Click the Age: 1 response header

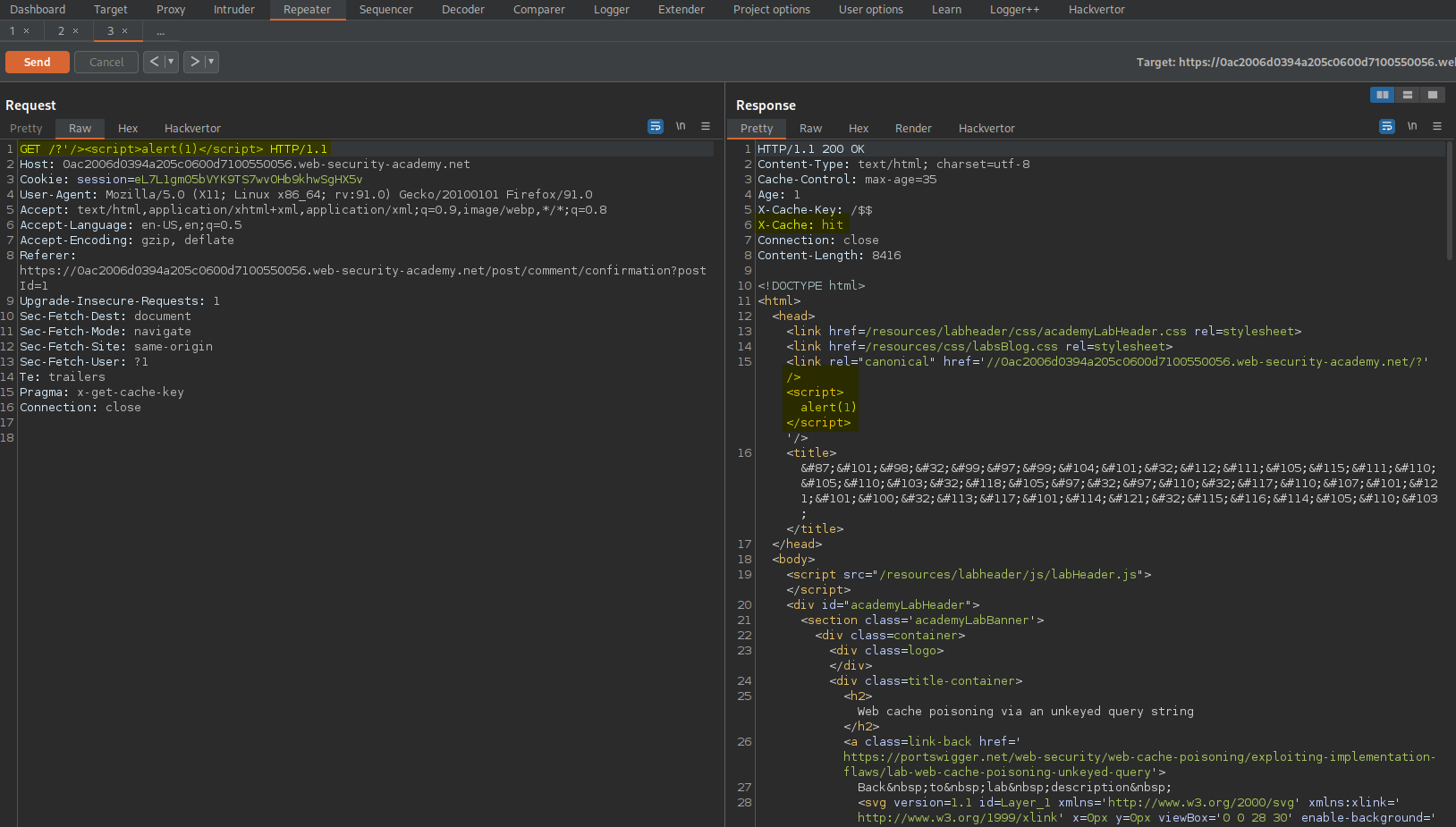click(779, 195)
